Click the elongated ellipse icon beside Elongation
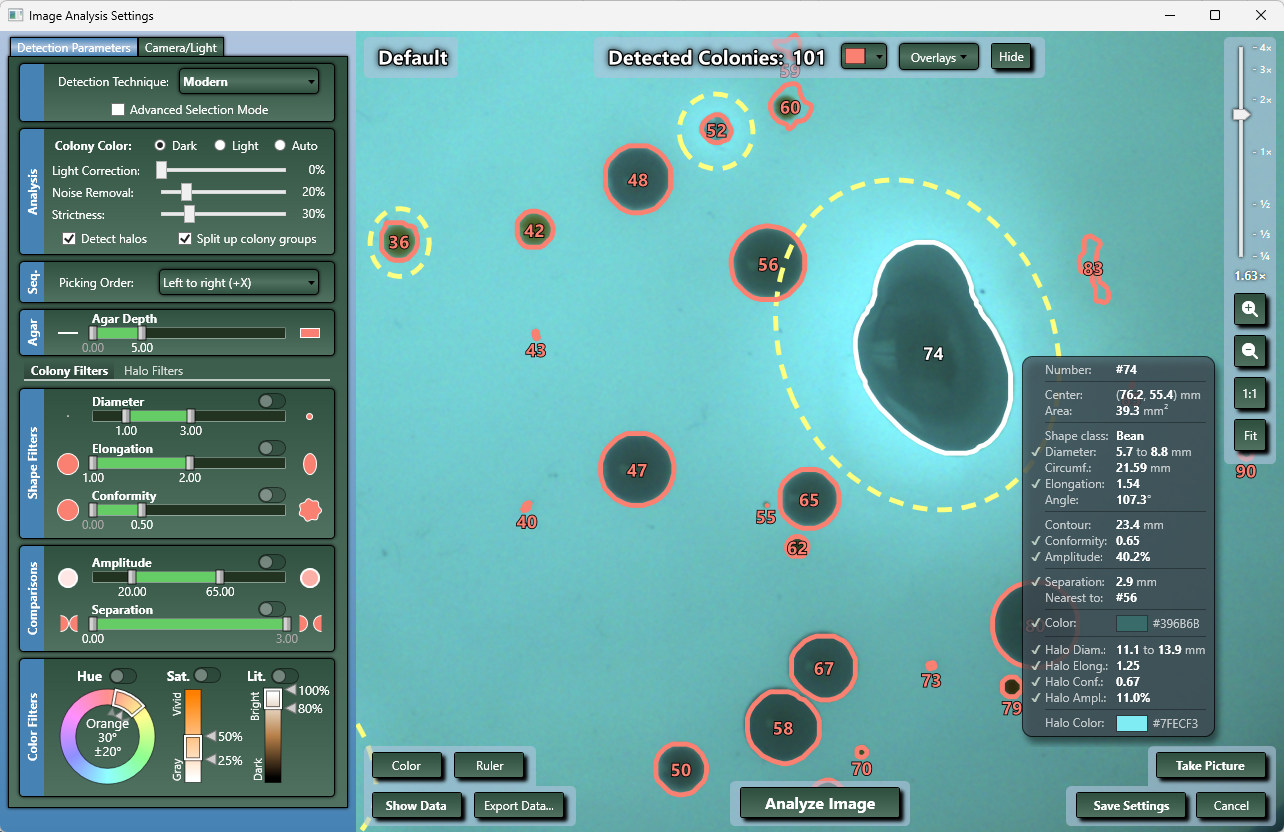 click(x=310, y=464)
